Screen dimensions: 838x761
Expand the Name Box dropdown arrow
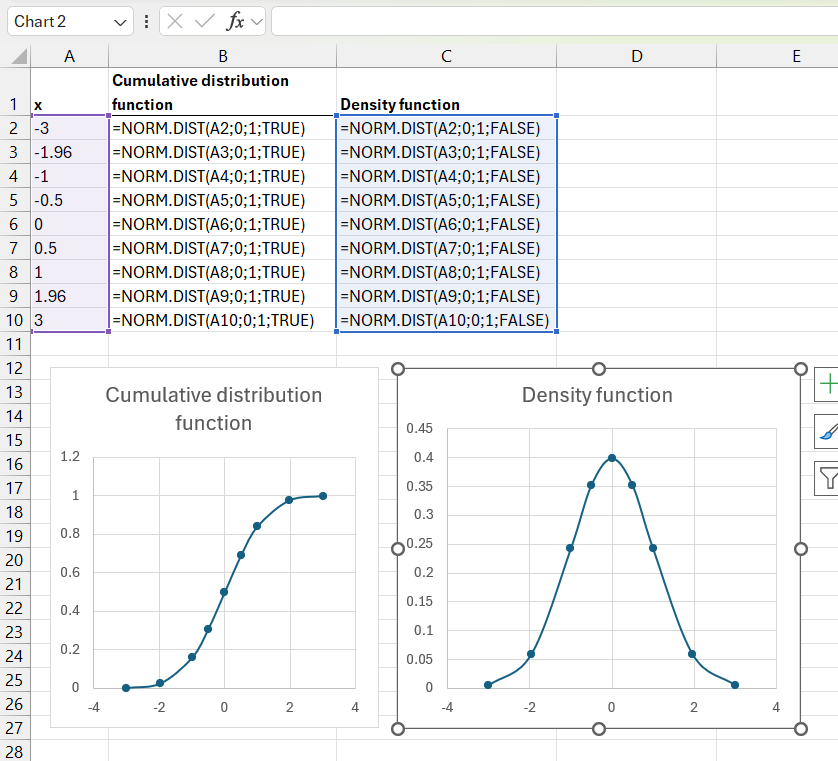(120, 22)
